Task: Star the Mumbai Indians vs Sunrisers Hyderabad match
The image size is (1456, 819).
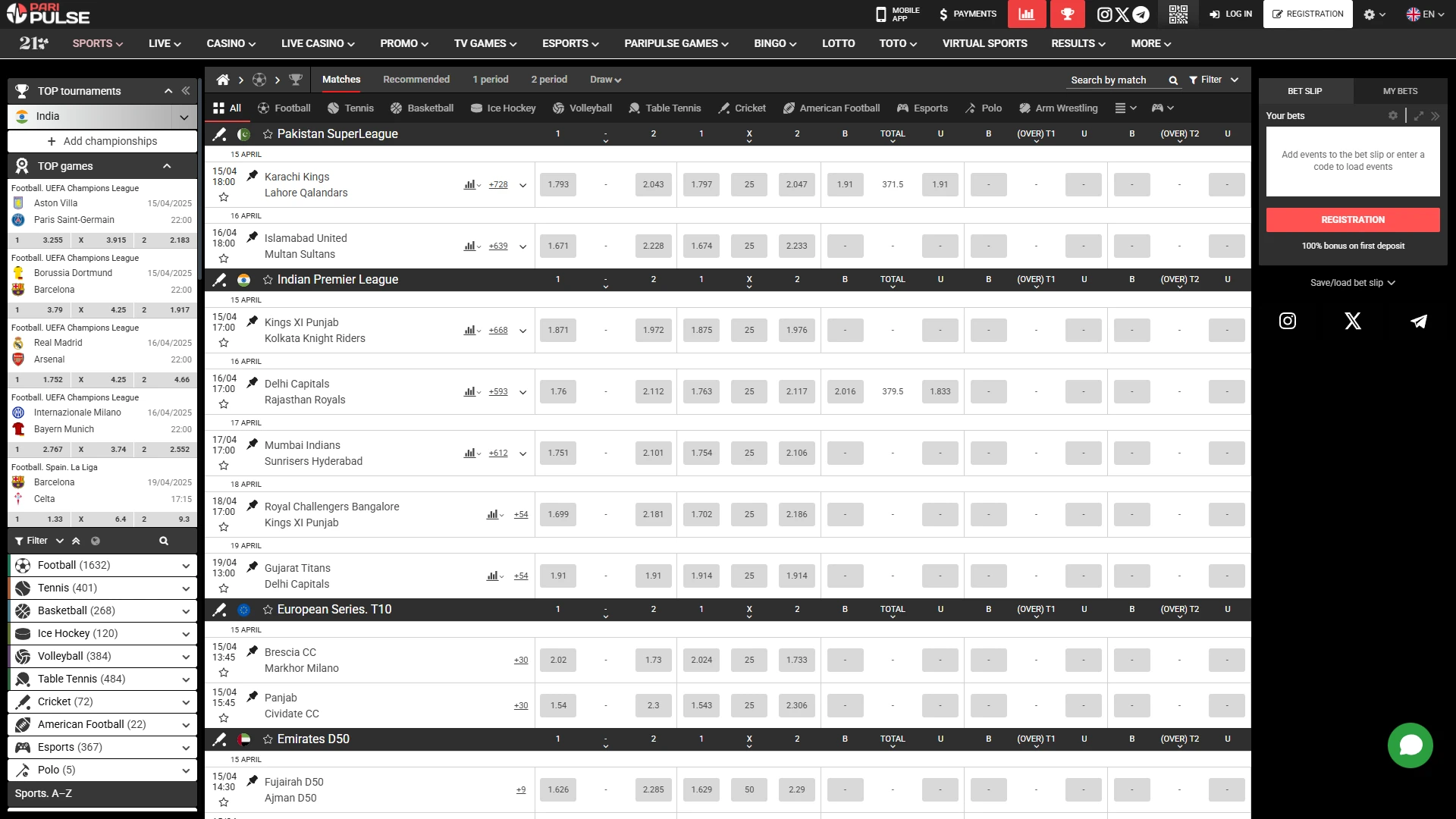Action: coord(224,465)
